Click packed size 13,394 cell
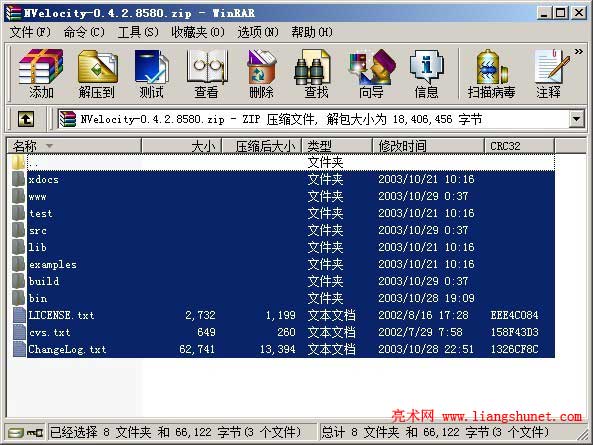 (277, 349)
